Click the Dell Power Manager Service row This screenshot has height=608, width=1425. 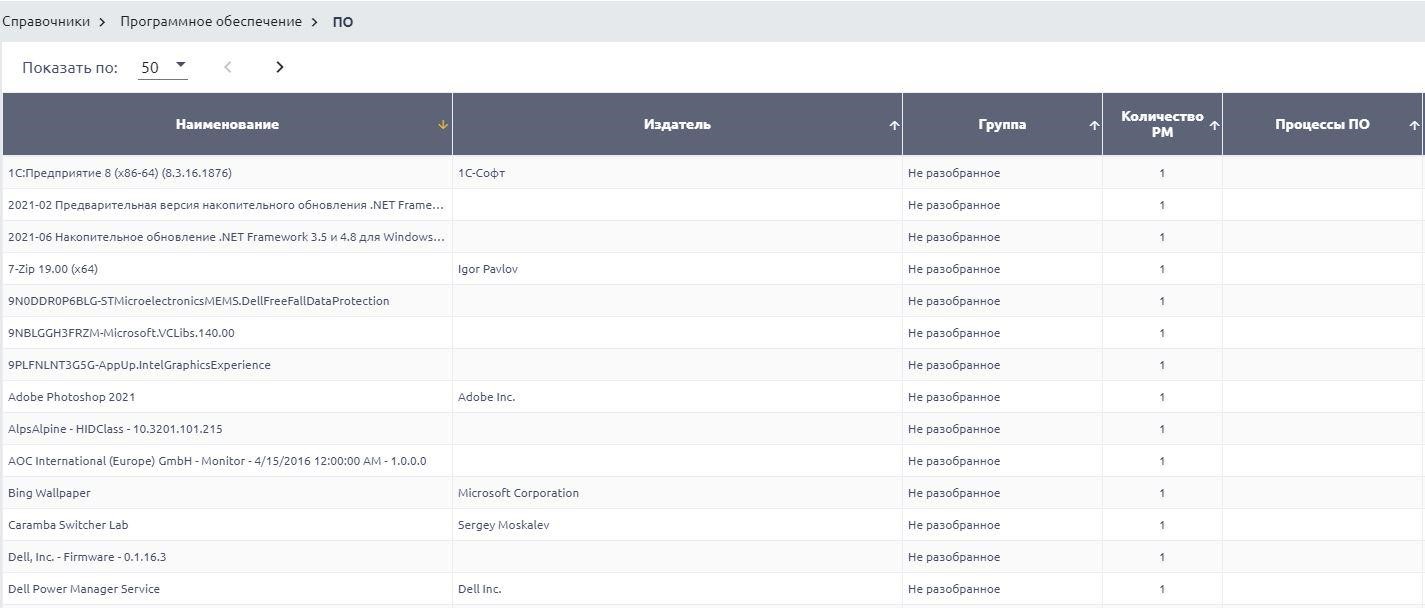[84, 589]
